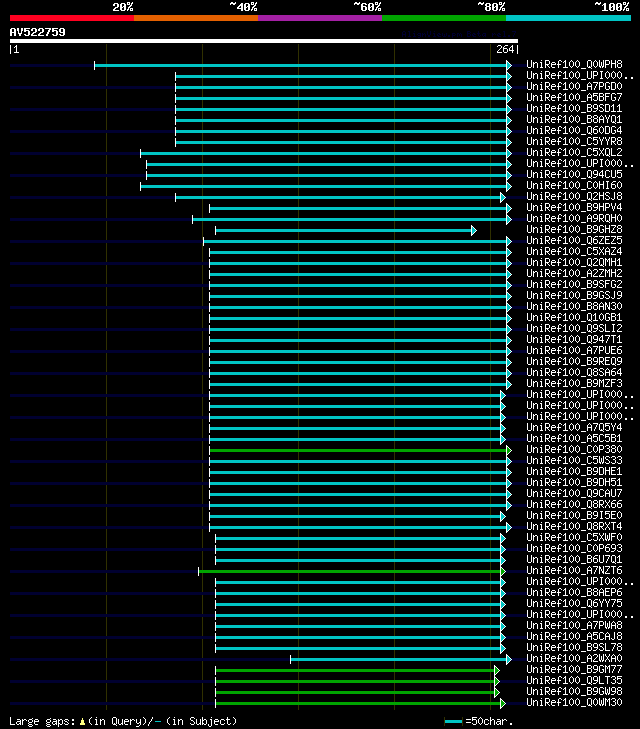Click the green ~80% legend color segment

tap(444, 18)
